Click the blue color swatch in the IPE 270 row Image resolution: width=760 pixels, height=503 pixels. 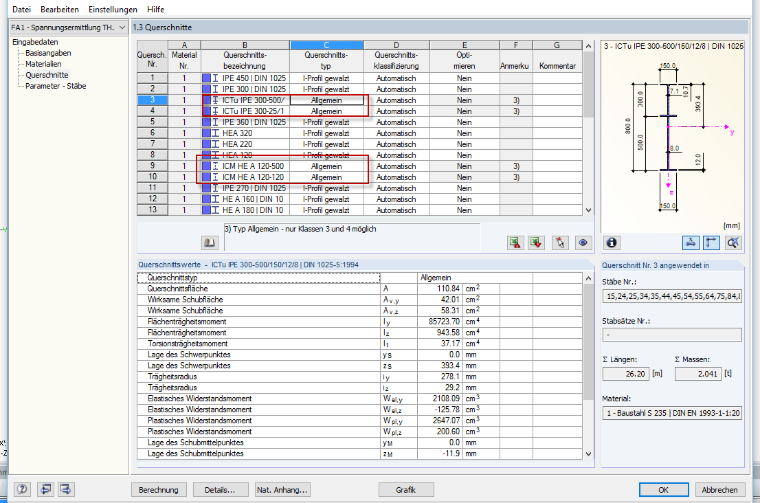(206, 188)
